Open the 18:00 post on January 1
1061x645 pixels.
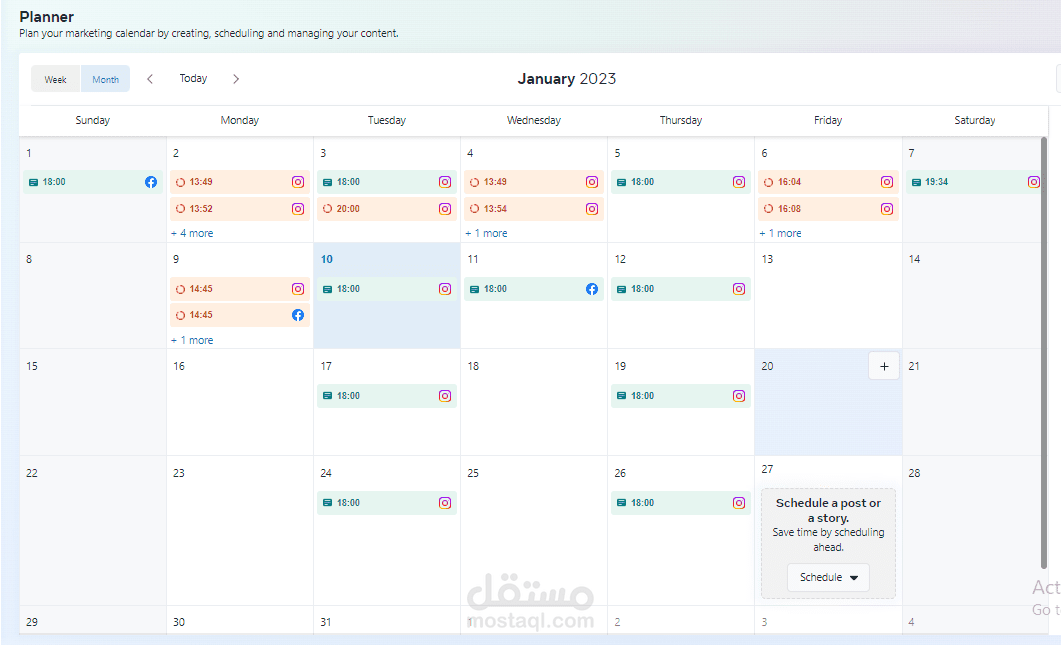[93, 182]
